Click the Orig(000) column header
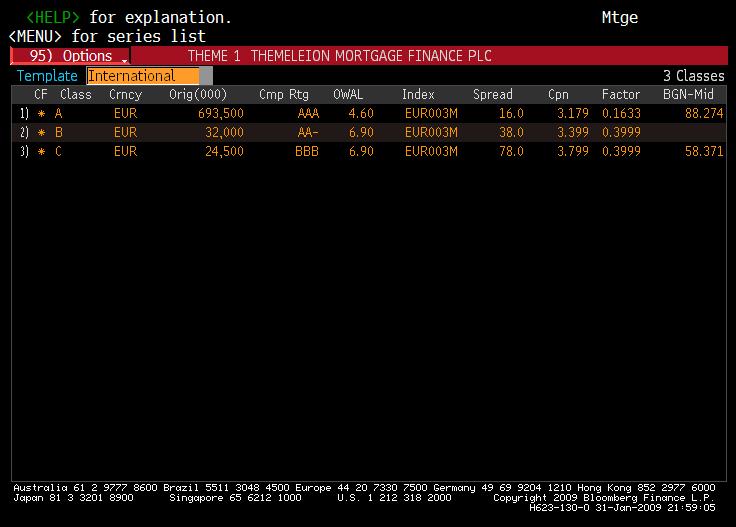Viewport: 736px width, 527px height. point(198,94)
